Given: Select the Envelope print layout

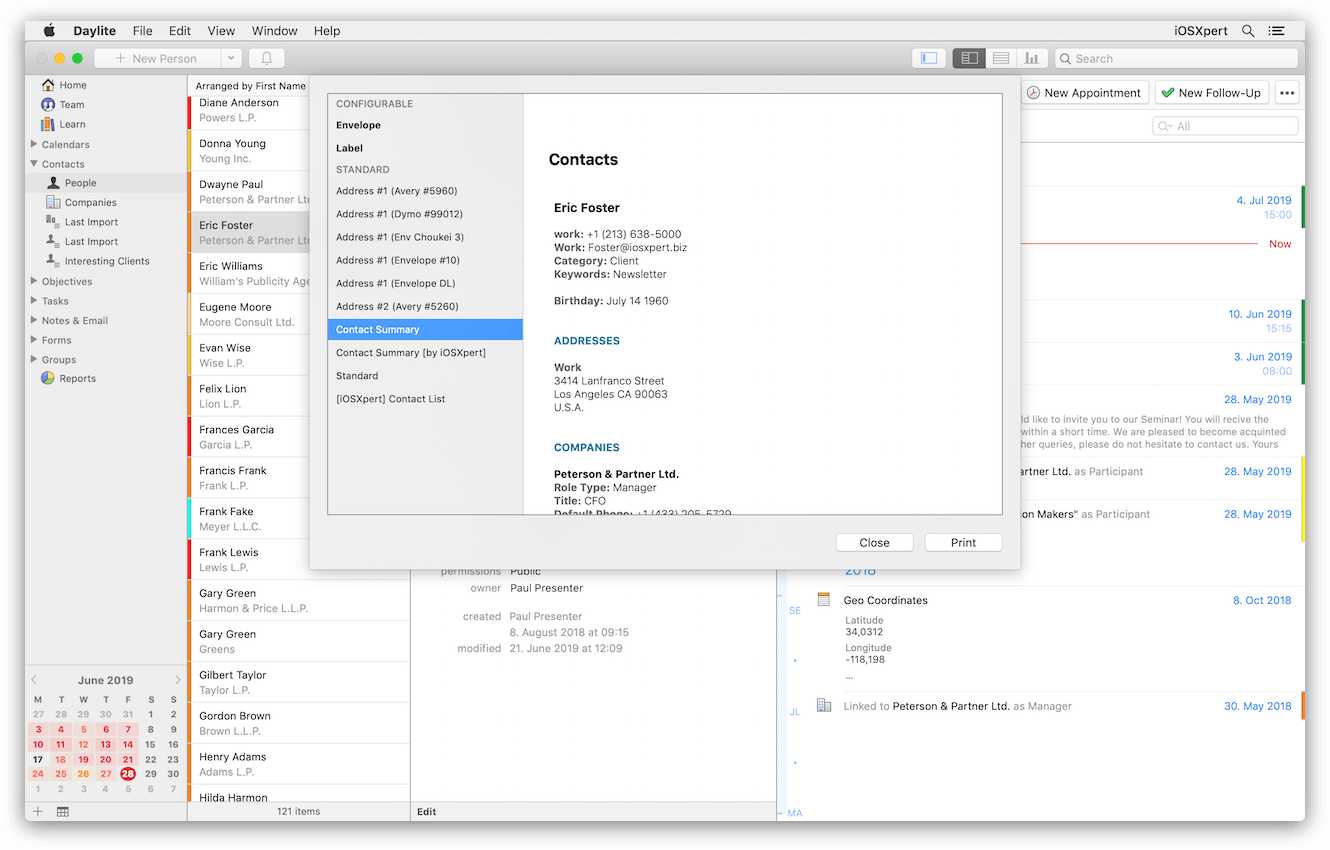Looking at the screenshot, I should pyautogui.click(x=425, y=125).
